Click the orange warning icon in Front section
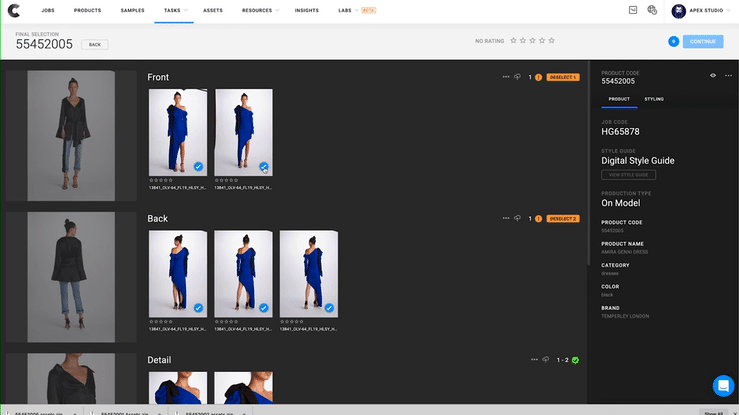 point(539,77)
